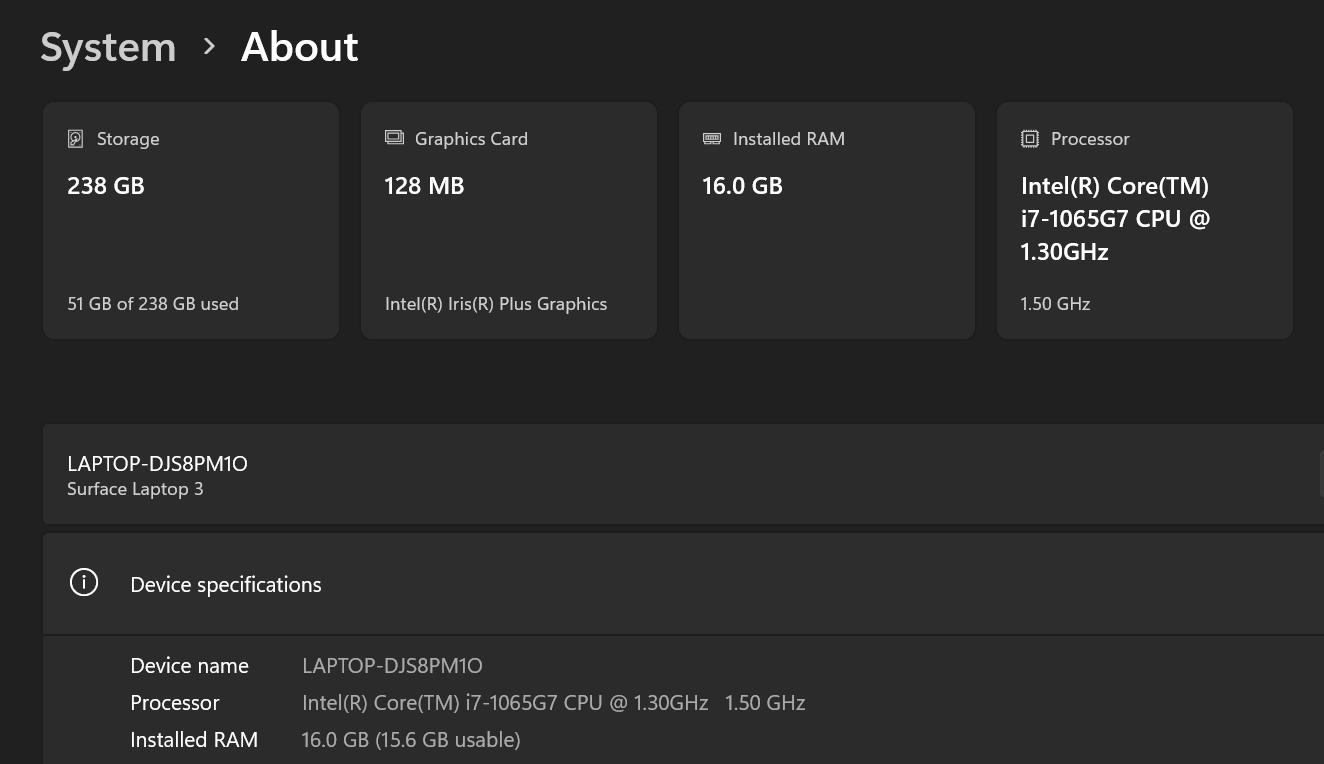Click the Storage drive icon
The width and height of the screenshot is (1324, 764).
pos(75,139)
